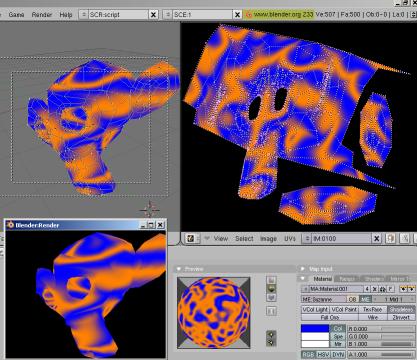The height and width of the screenshot is (360, 417).
Task: Click the auto-name car icon next to Material.001
Action: [x=383, y=289]
